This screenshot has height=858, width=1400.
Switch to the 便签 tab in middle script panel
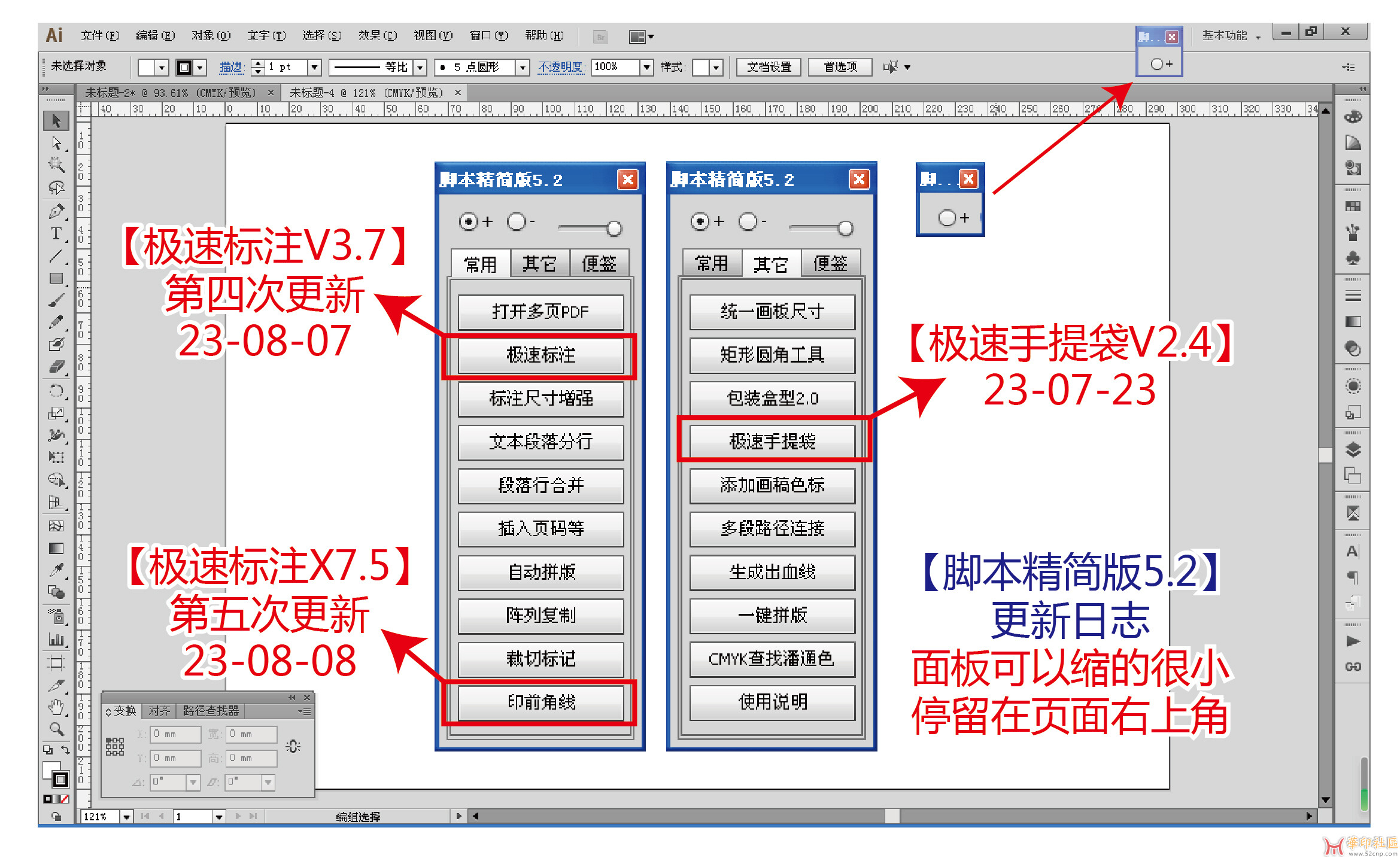830,264
